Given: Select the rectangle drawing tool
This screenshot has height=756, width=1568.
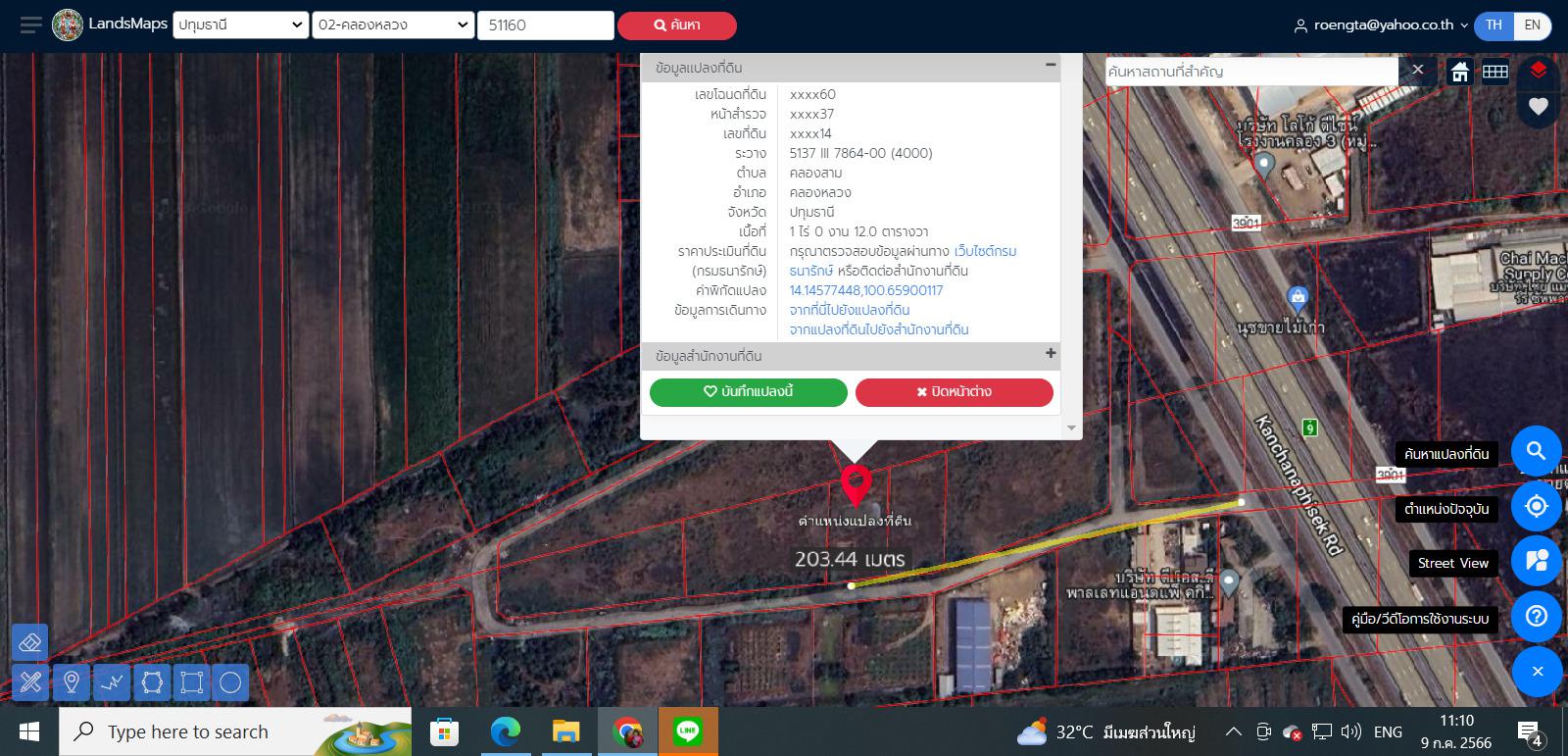Looking at the screenshot, I should (191, 682).
